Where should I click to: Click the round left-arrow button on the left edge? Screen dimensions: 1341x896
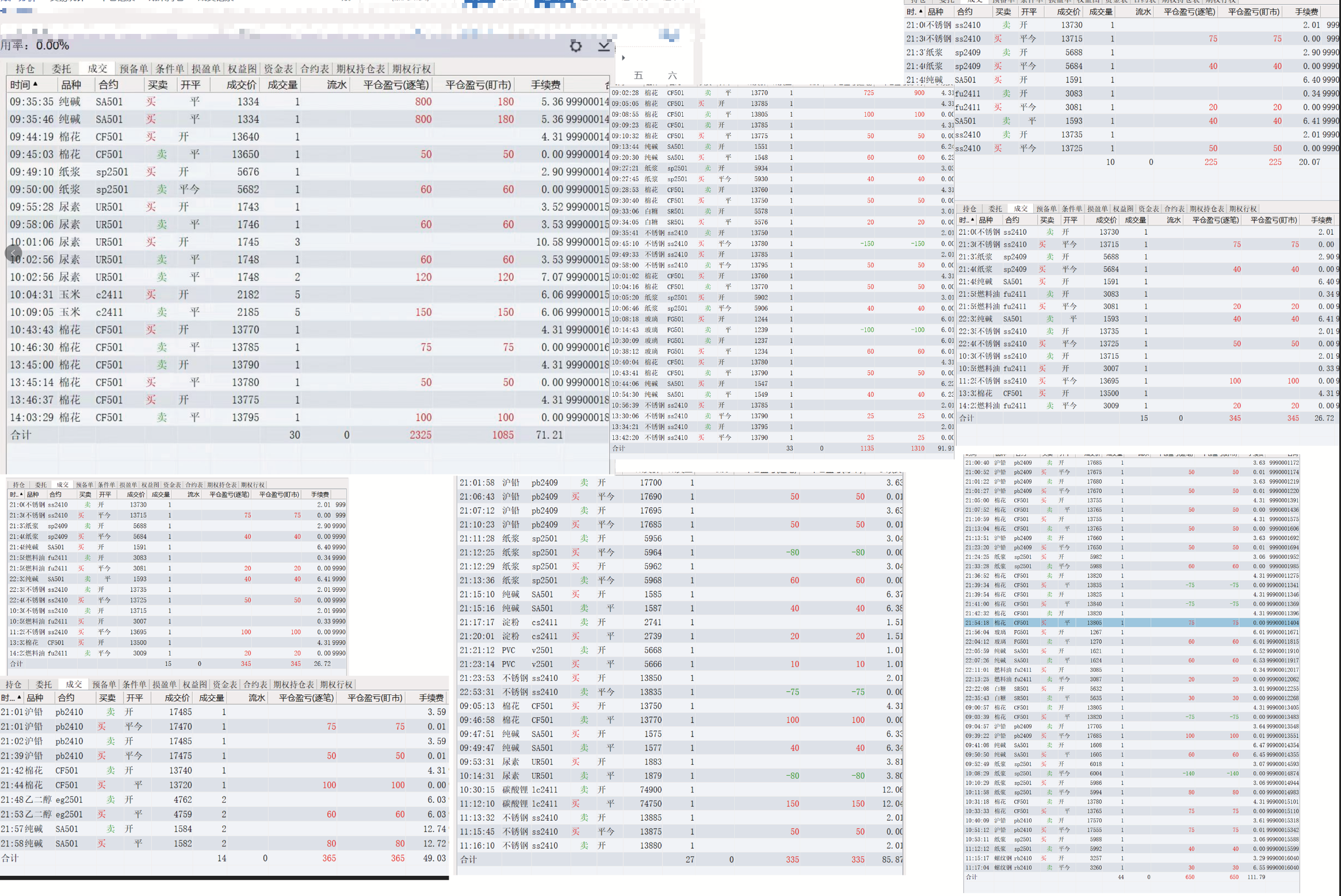13,253
